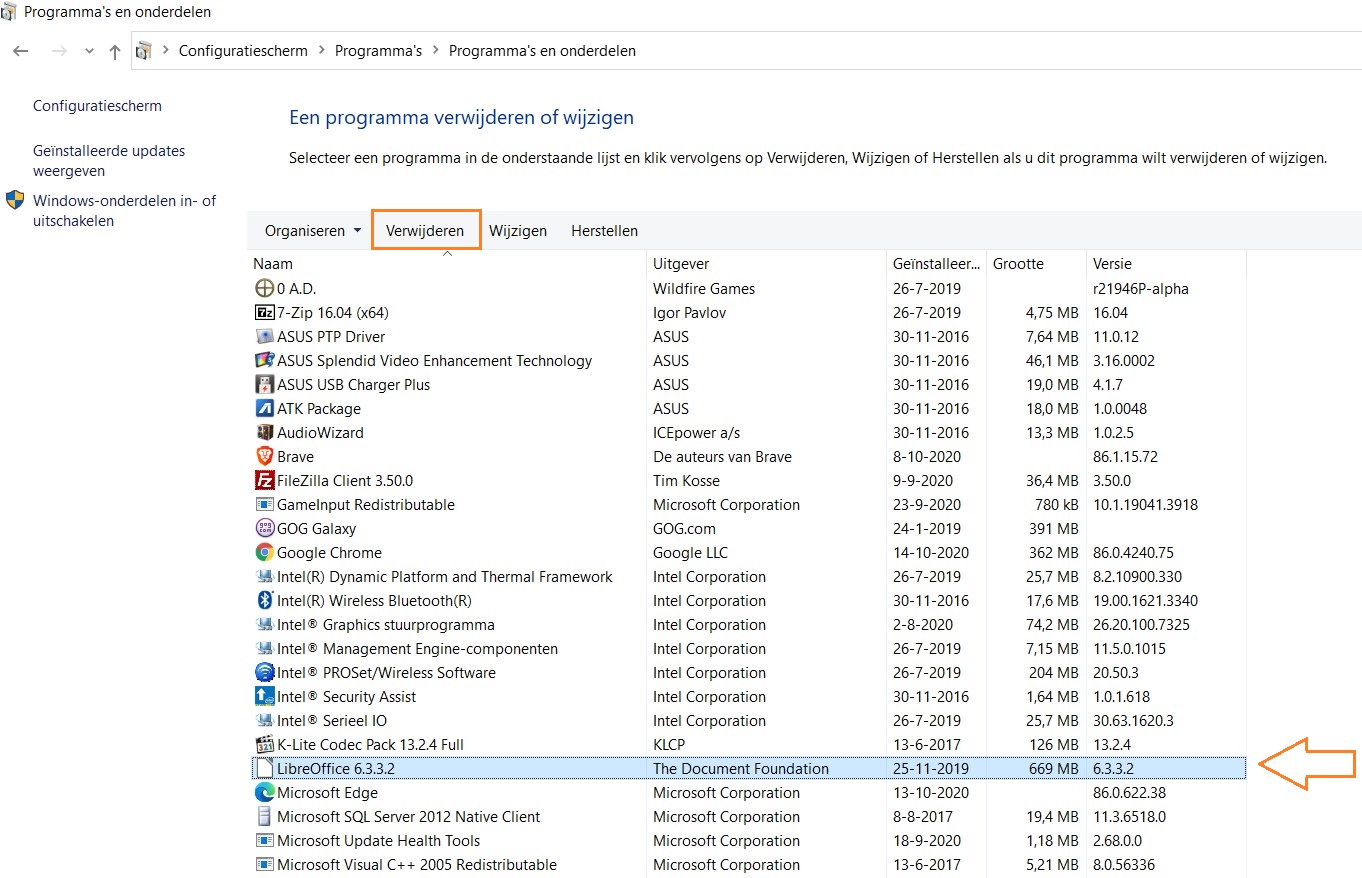Click the Igor Pavlov publisher cell
This screenshot has width=1362, height=878.
689,313
